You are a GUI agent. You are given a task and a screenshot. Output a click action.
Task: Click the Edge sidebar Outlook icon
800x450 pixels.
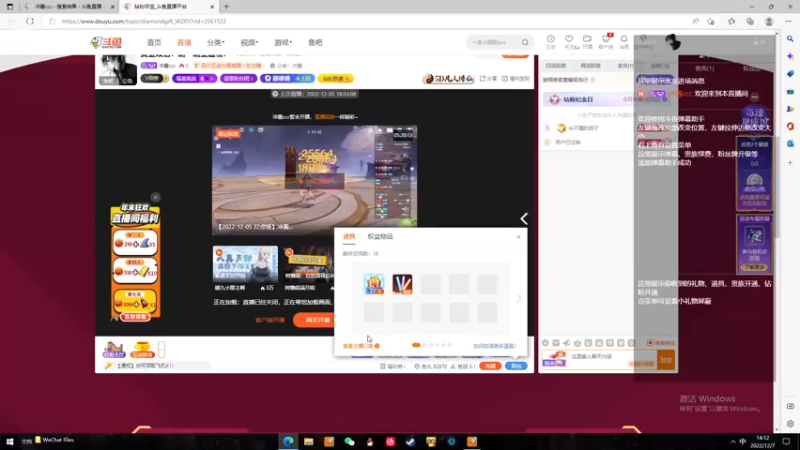pos(790,144)
